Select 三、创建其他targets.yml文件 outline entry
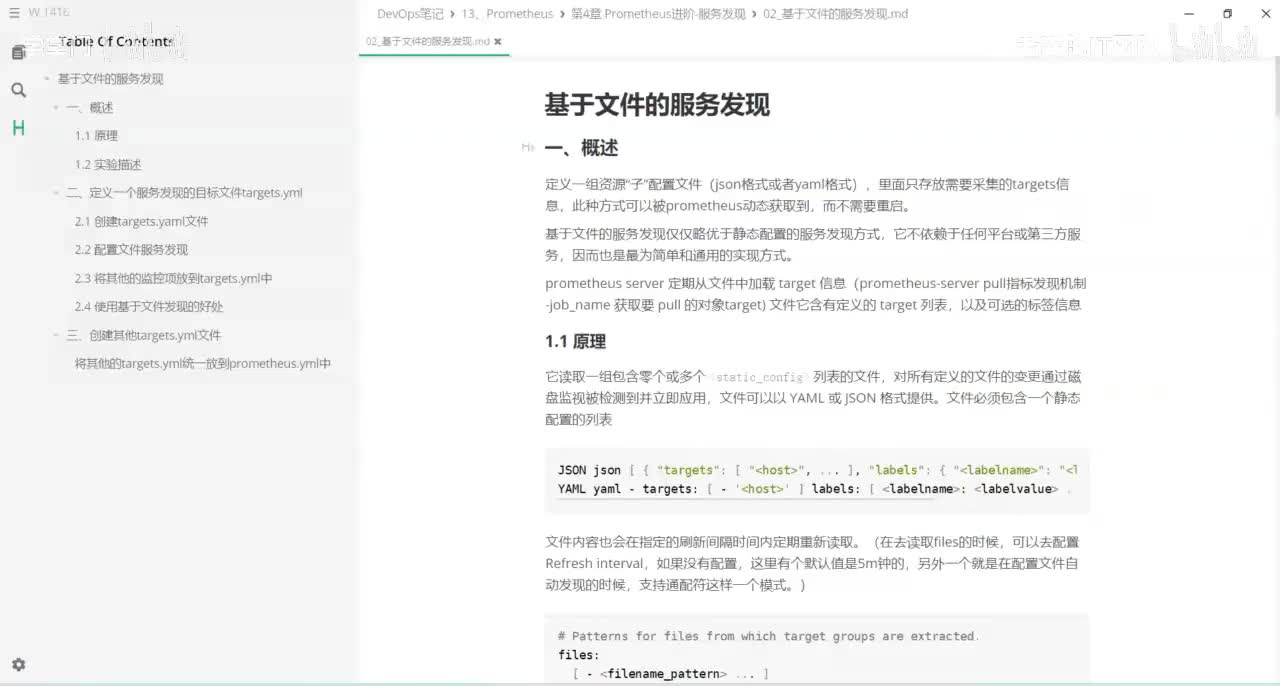 [x=144, y=336]
